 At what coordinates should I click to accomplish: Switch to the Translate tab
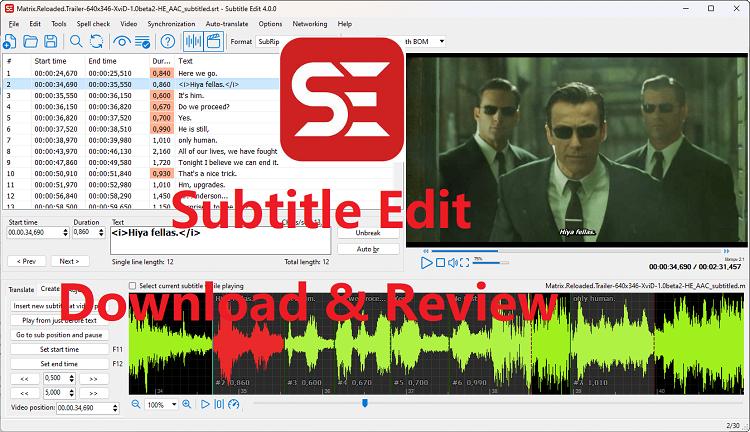[21, 289]
